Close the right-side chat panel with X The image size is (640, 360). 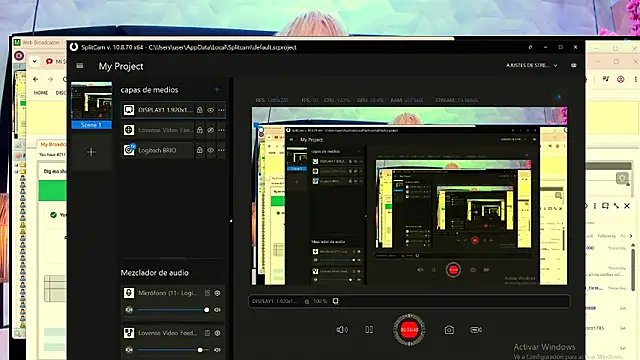pos(627,206)
